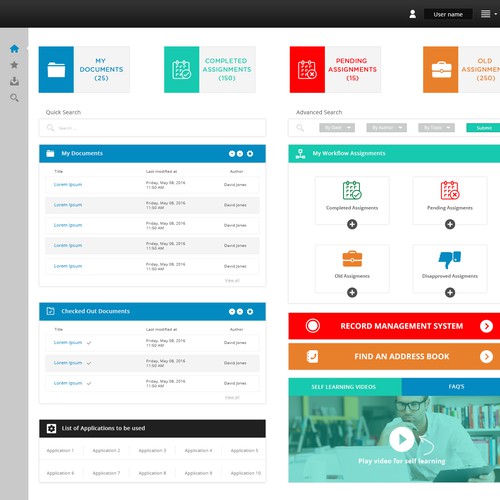Open the user profile icon in header
The image size is (500, 500).
pos(412,14)
